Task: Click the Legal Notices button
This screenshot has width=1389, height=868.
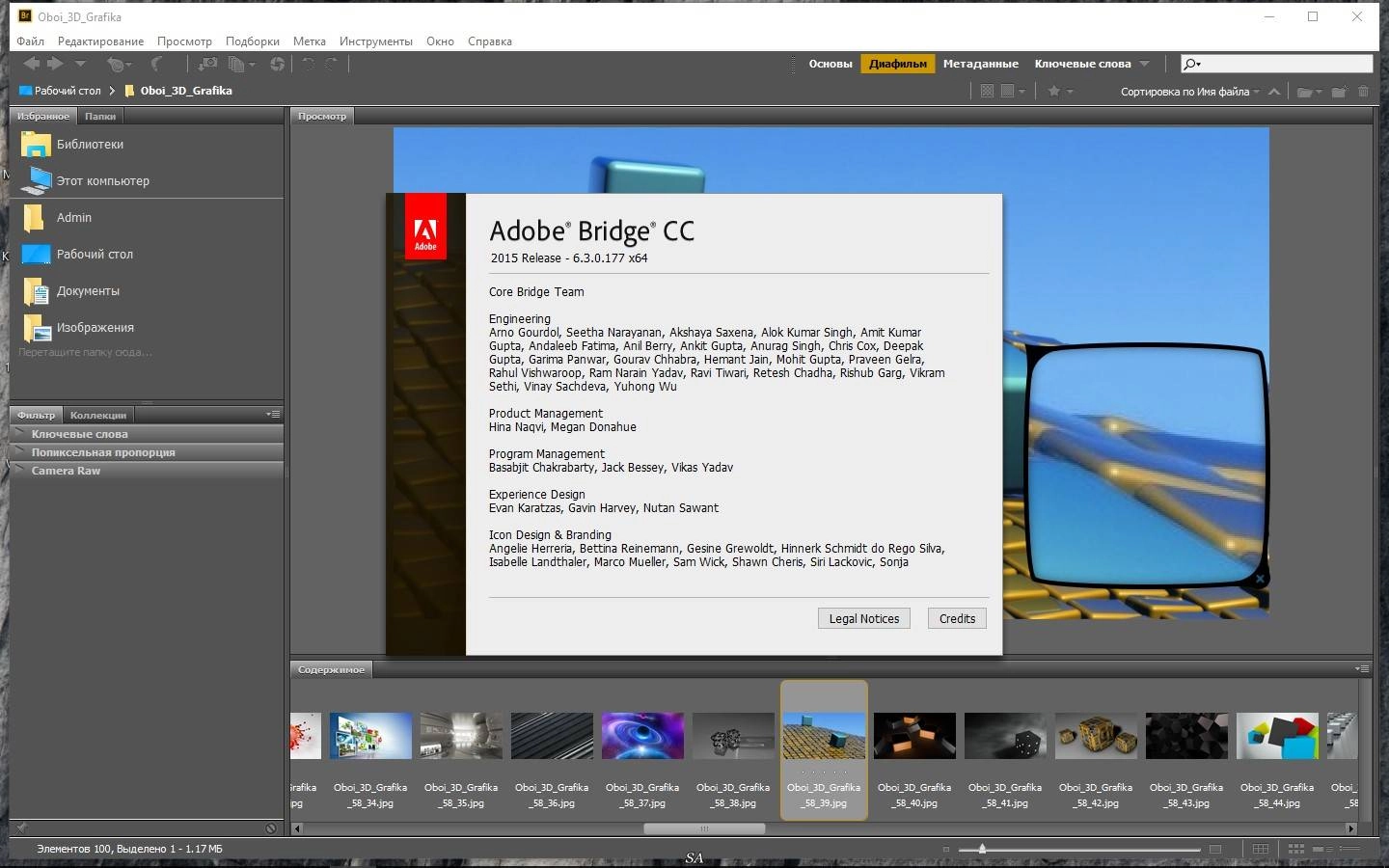Action: tap(863, 618)
